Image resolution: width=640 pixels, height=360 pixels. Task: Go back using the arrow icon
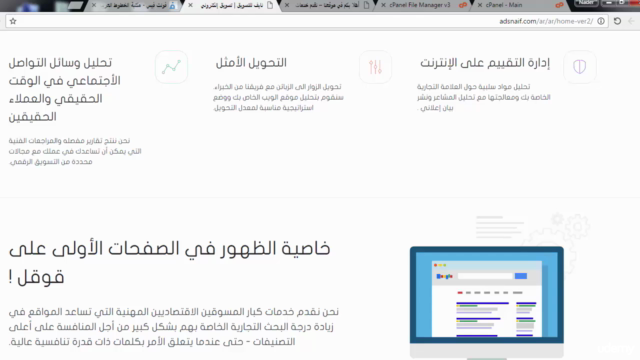pos(631,21)
